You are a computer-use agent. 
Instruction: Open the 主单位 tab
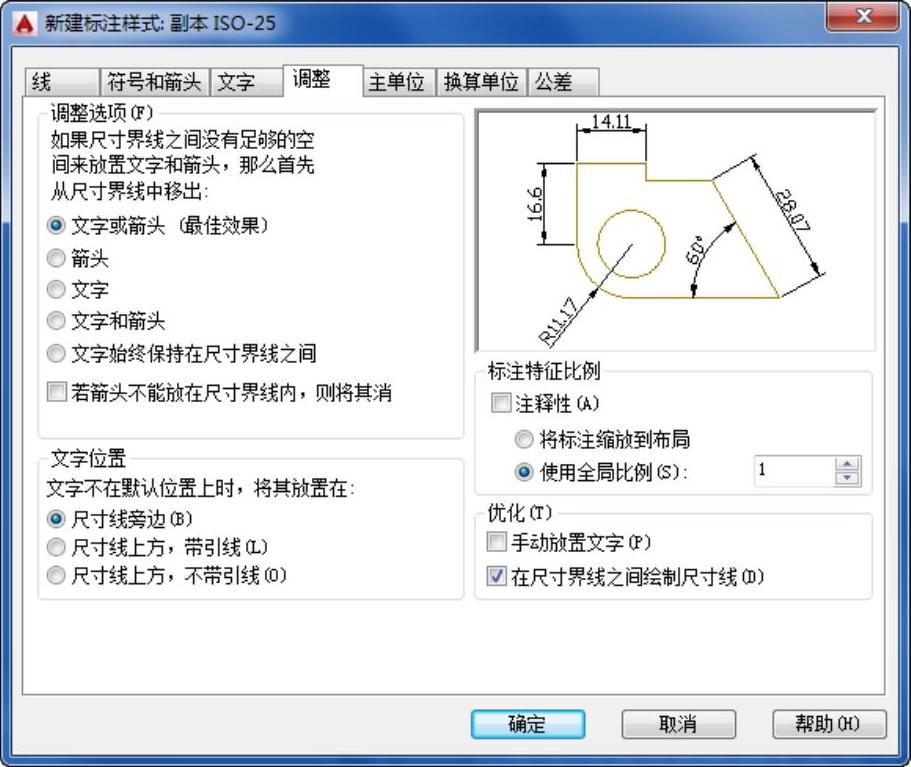(396, 82)
